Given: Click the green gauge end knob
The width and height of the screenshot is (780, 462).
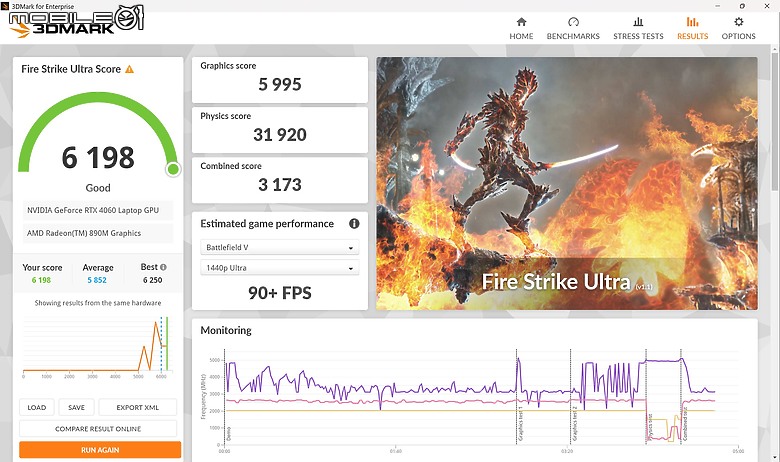Looking at the screenshot, I should click(173, 170).
